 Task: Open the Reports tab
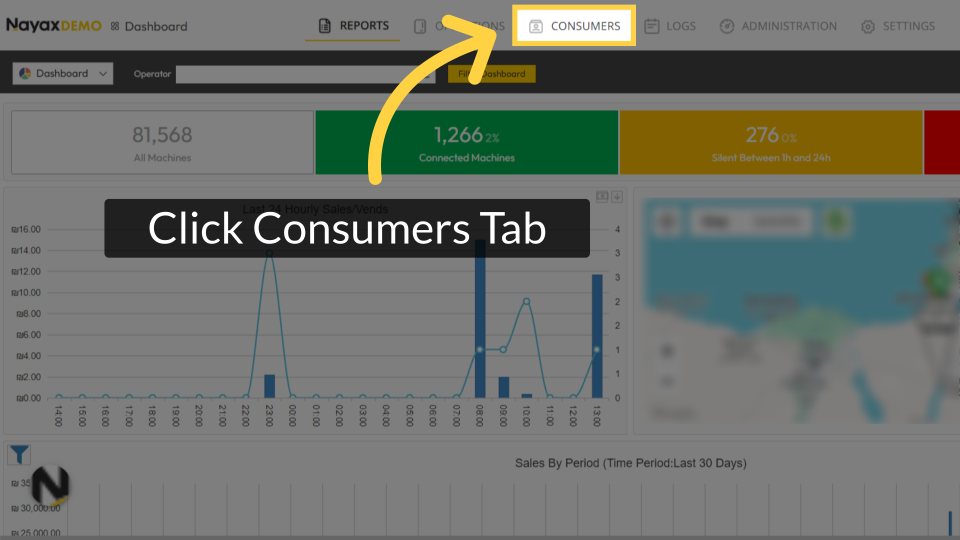point(353,26)
